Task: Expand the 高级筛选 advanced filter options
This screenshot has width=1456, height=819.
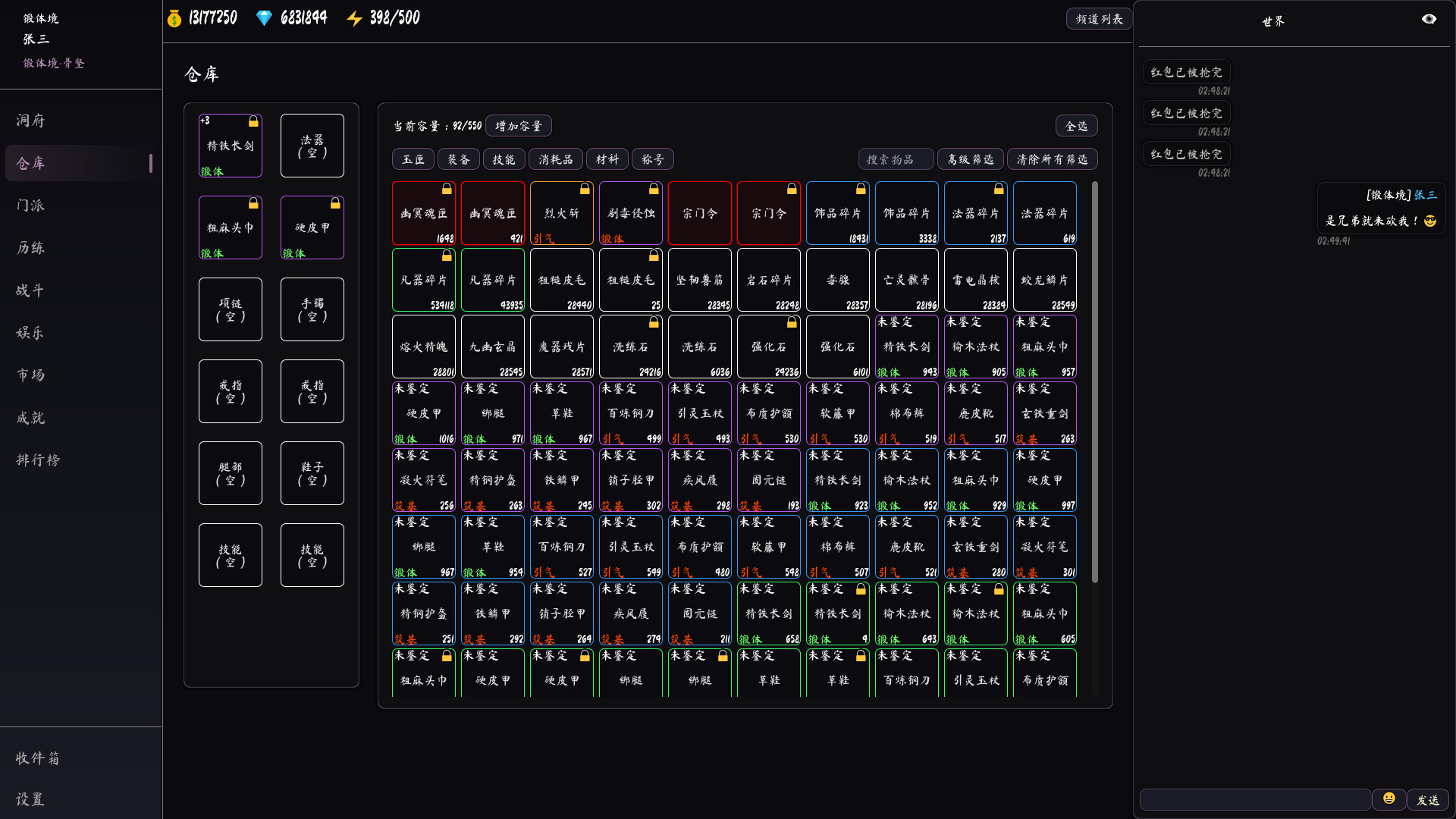Action: coord(970,158)
